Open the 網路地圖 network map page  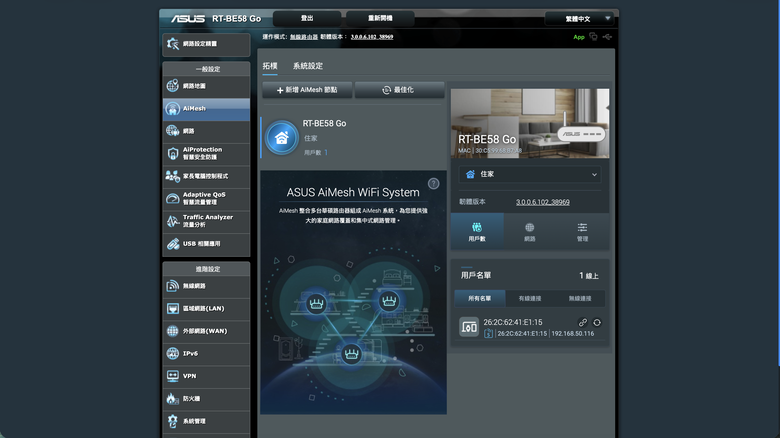(x=206, y=86)
